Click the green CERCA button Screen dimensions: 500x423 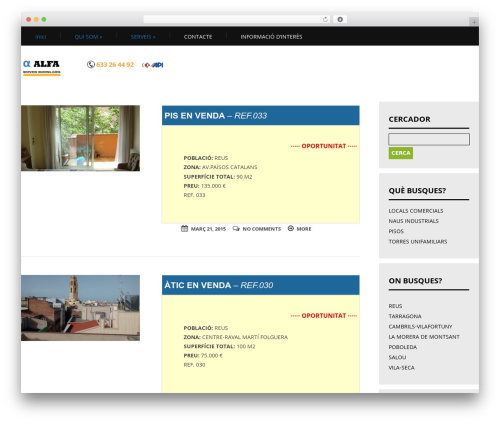coord(401,153)
